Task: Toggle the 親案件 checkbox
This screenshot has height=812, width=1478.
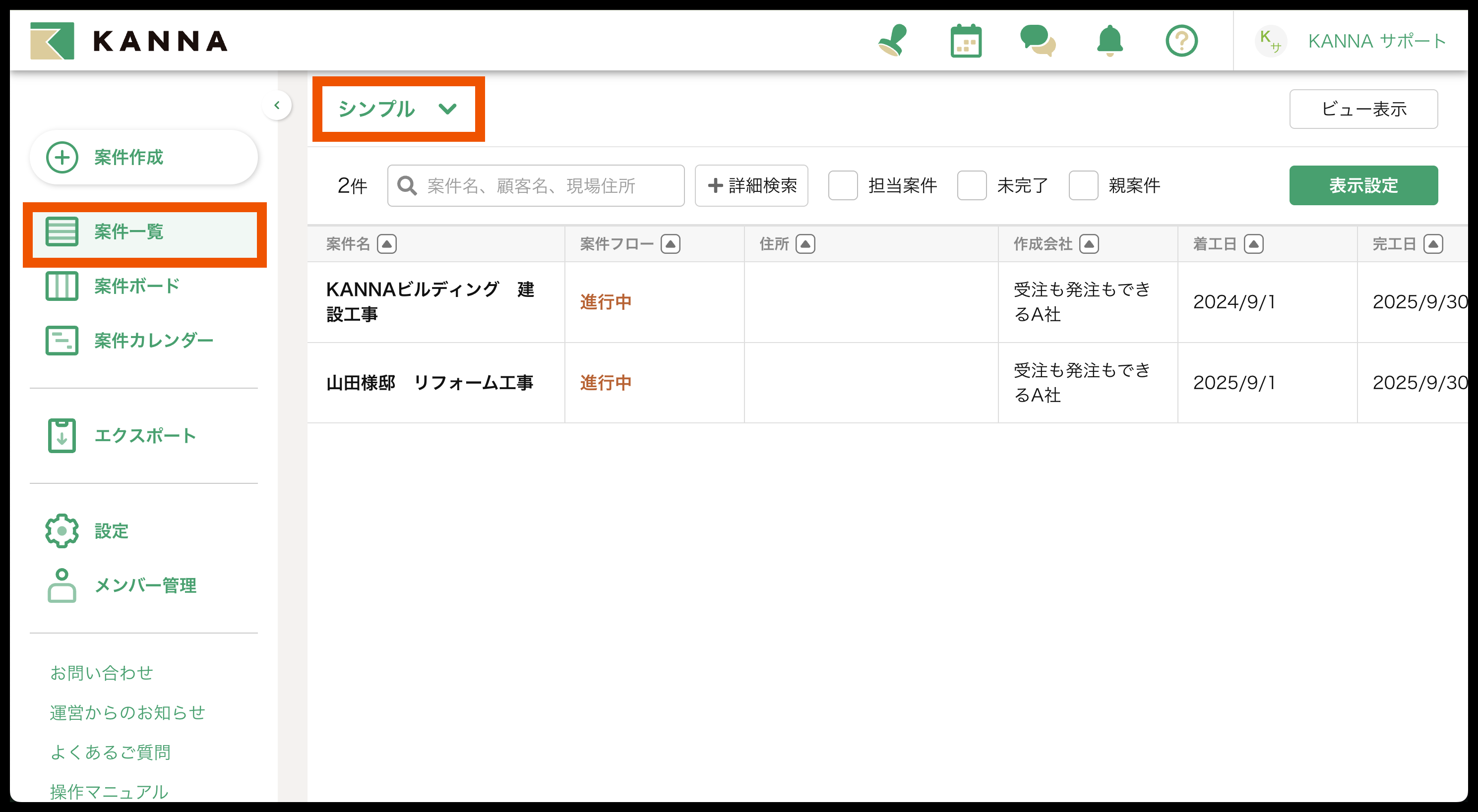Action: 1083,185
